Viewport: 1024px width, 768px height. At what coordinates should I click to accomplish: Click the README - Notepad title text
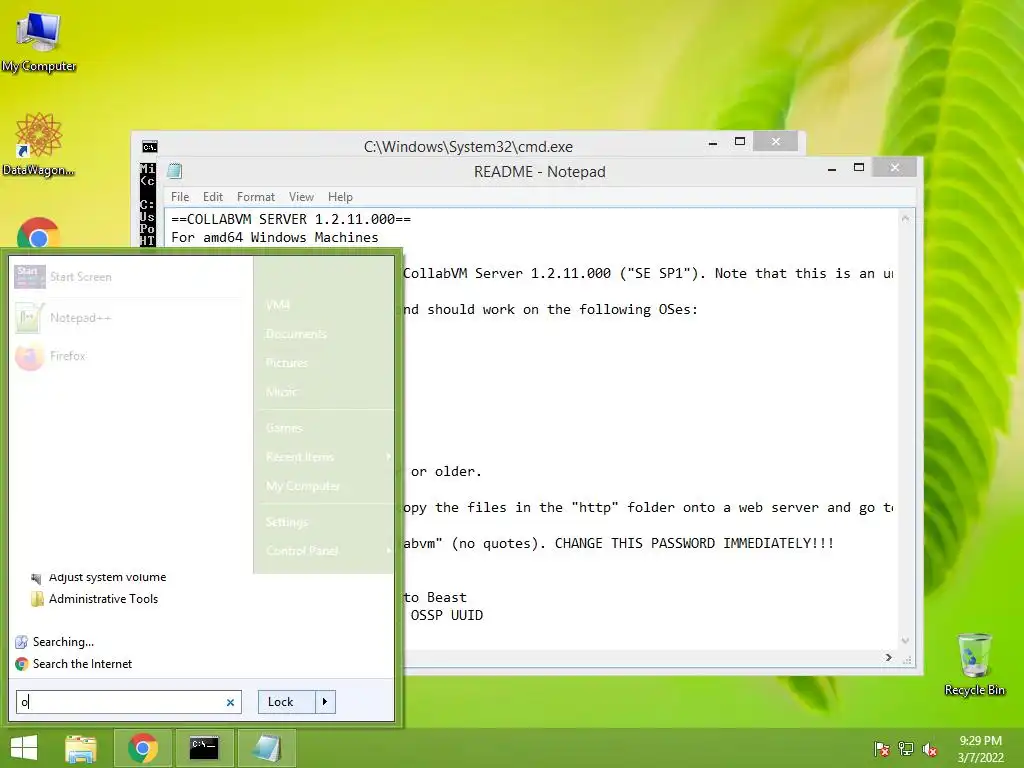(539, 172)
